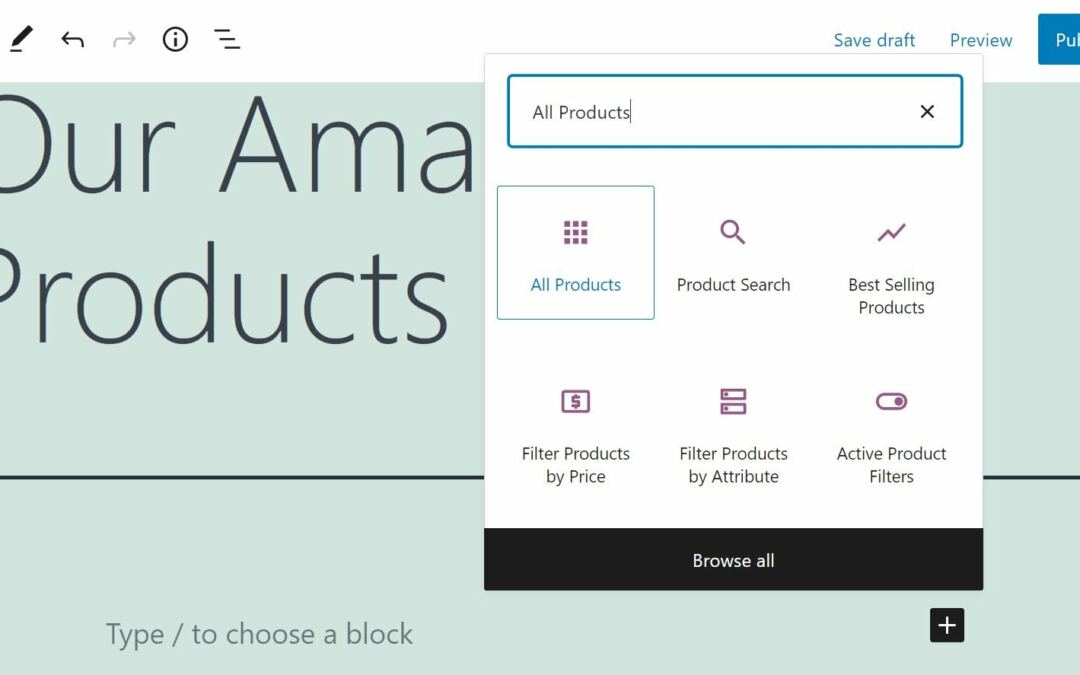The height and width of the screenshot is (675, 1080).
Task: Add the Filter Products by Price block
Action: pos(576,433)
